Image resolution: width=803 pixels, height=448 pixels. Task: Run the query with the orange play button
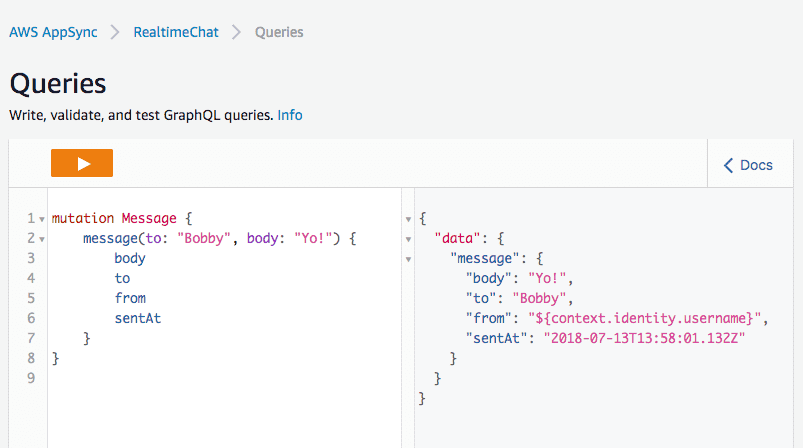(82, 163)
